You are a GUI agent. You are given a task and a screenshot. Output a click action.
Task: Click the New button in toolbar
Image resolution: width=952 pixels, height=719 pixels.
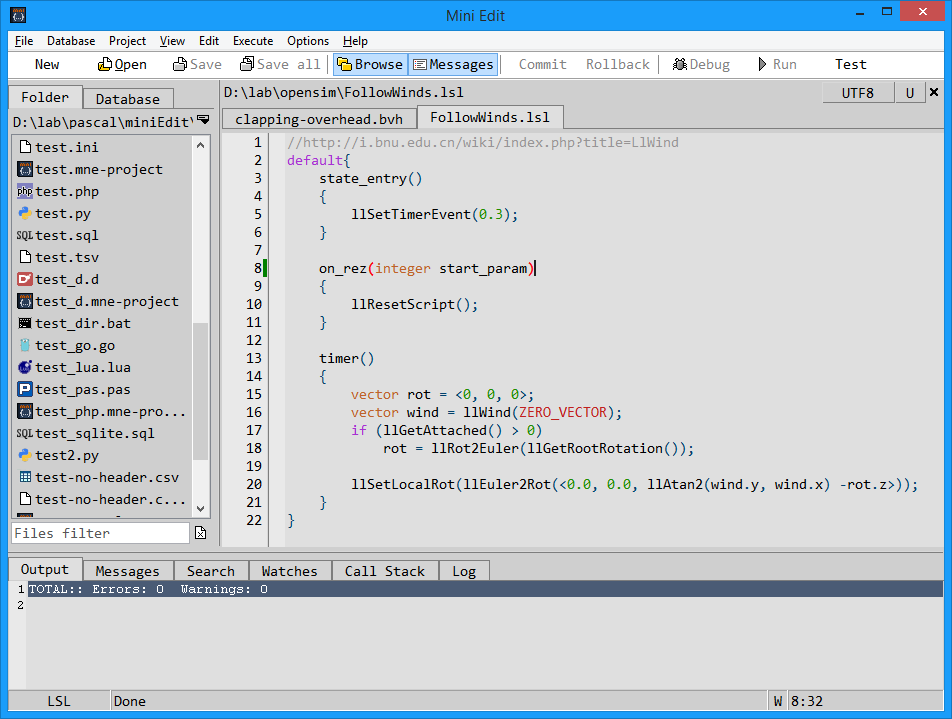pos(47,64)
